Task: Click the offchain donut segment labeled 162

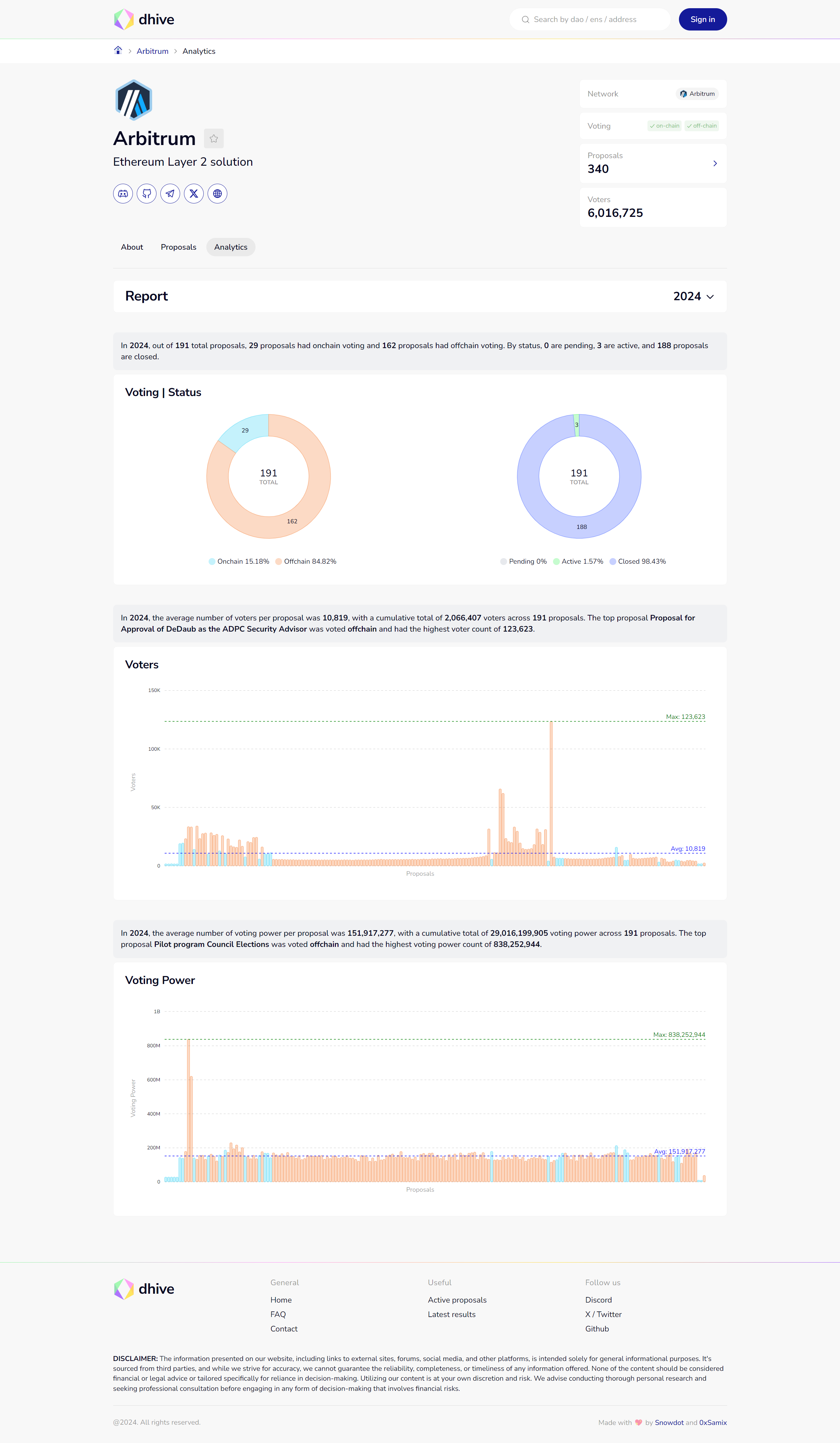Action: pyautogui.click(x=292, y=521)
